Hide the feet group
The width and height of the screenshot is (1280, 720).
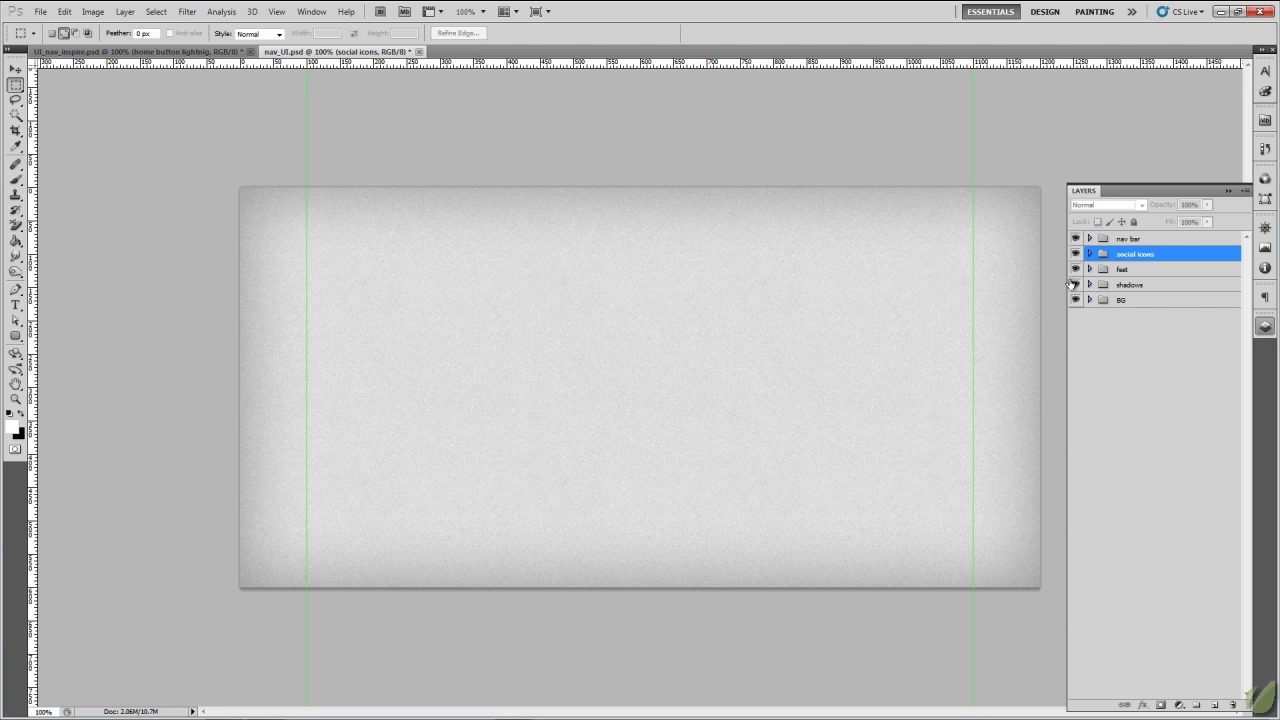point(1076,269)
